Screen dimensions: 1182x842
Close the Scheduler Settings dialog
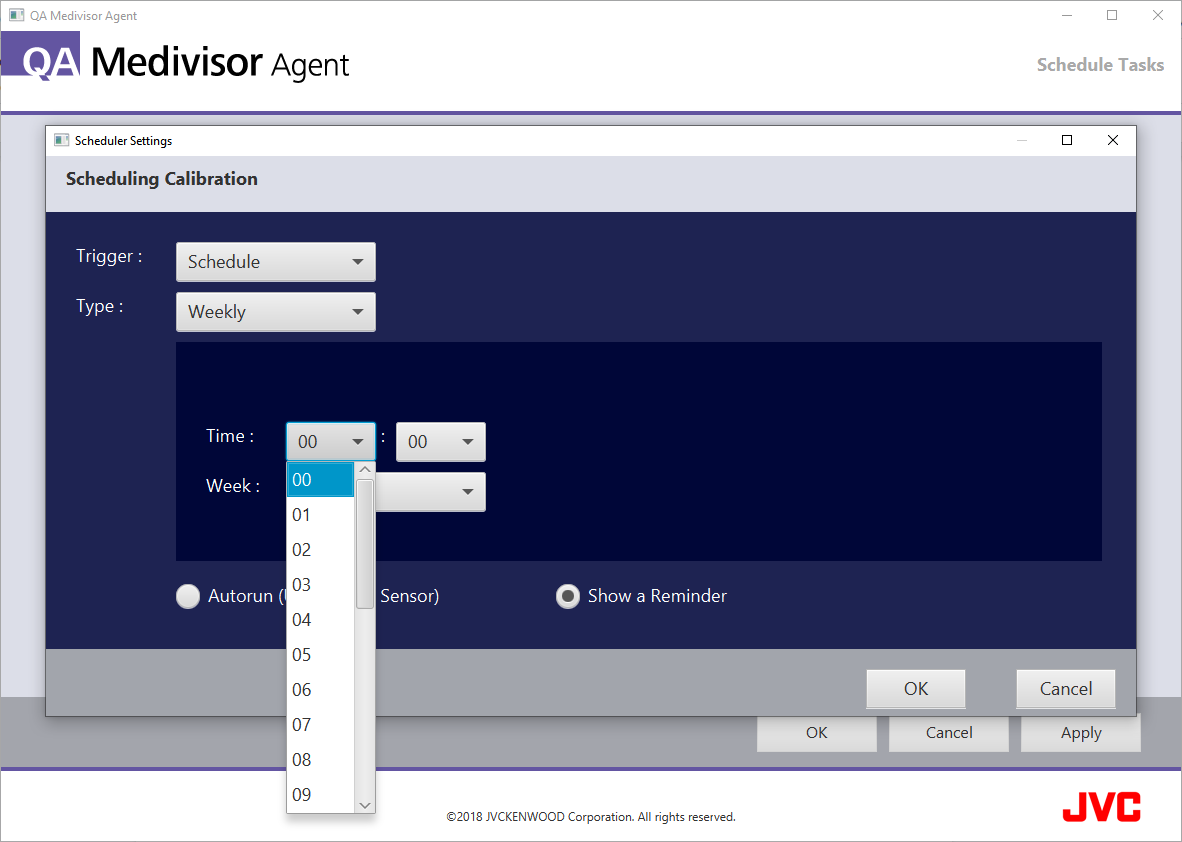click(x=1113, y=140)
